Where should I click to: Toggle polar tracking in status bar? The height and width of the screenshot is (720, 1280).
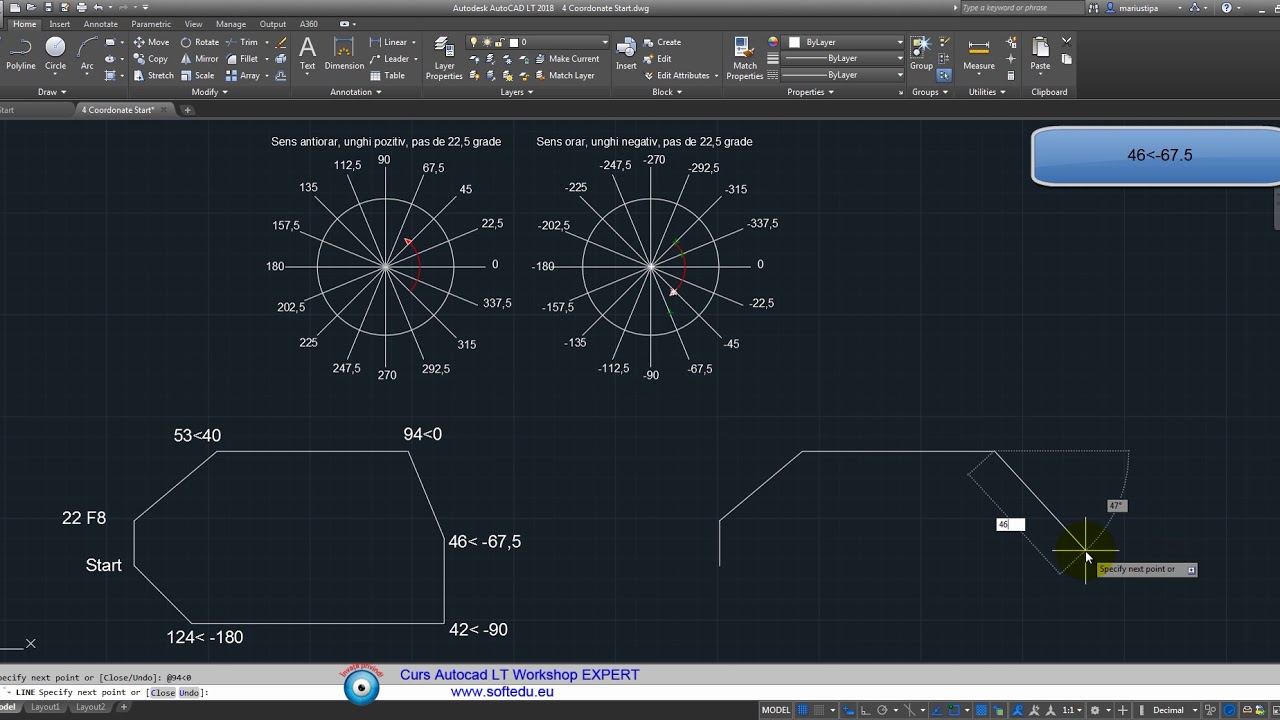882,710
